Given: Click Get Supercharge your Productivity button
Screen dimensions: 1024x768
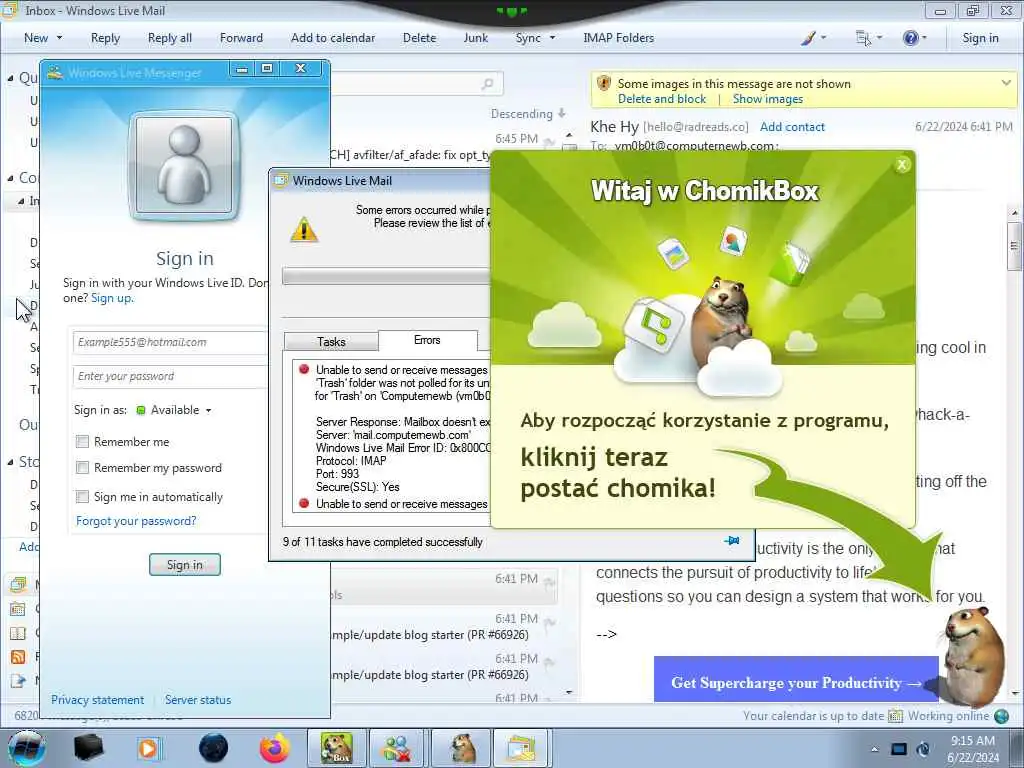Looking at the screenshot, I should 795,679.
